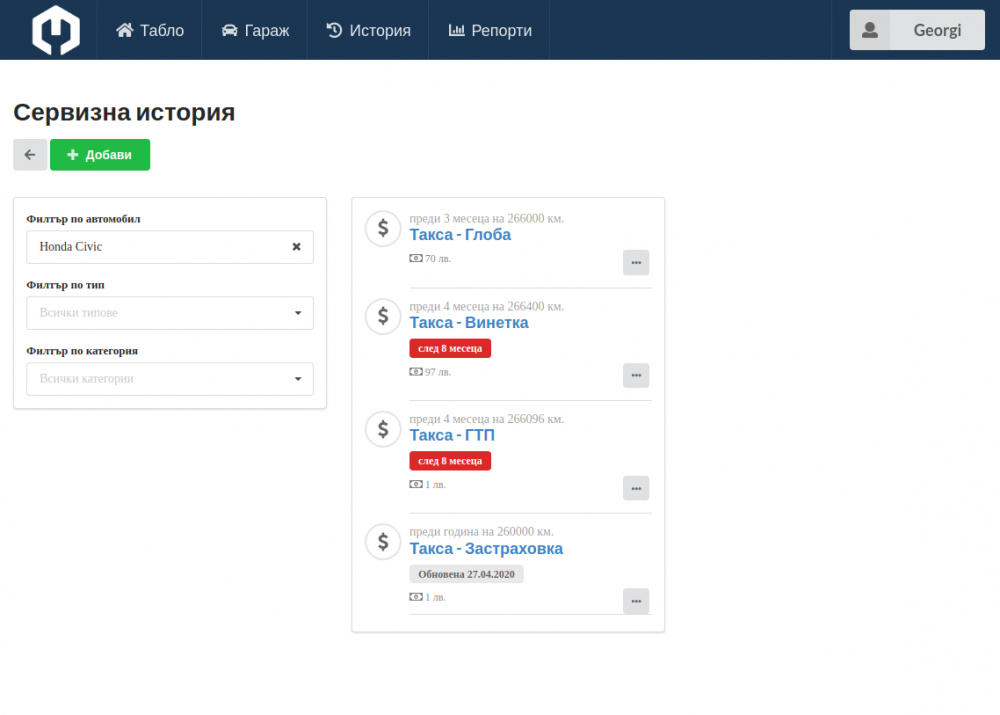Expand the Всички типове dropdown

pos(170,313)
